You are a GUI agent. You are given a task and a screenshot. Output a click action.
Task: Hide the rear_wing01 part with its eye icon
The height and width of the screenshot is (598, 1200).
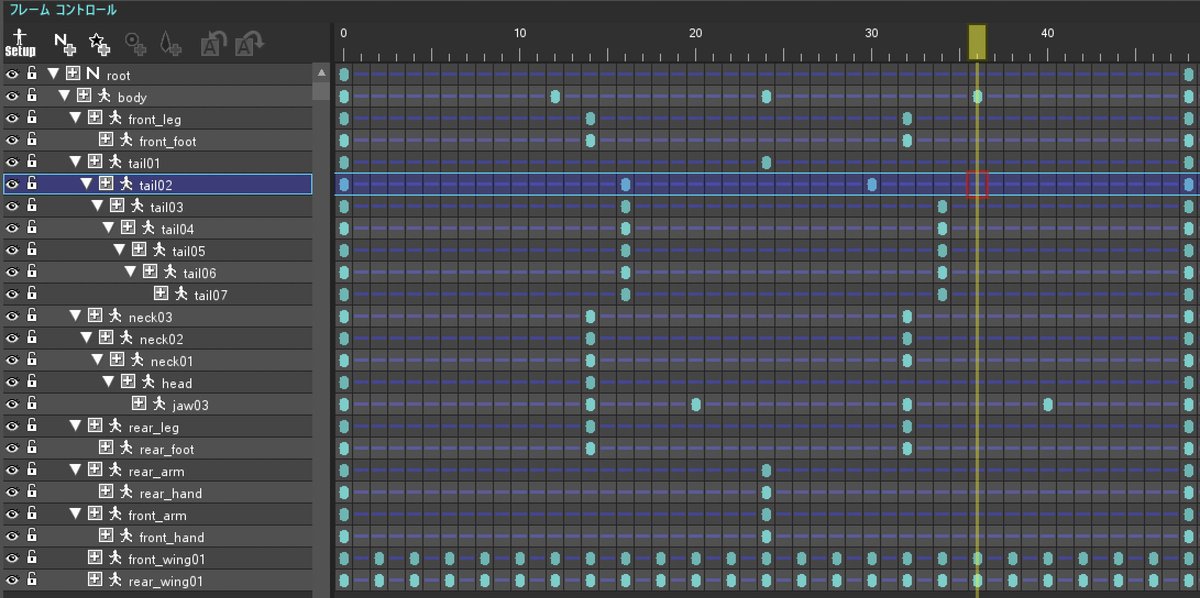tap(12, 580)
